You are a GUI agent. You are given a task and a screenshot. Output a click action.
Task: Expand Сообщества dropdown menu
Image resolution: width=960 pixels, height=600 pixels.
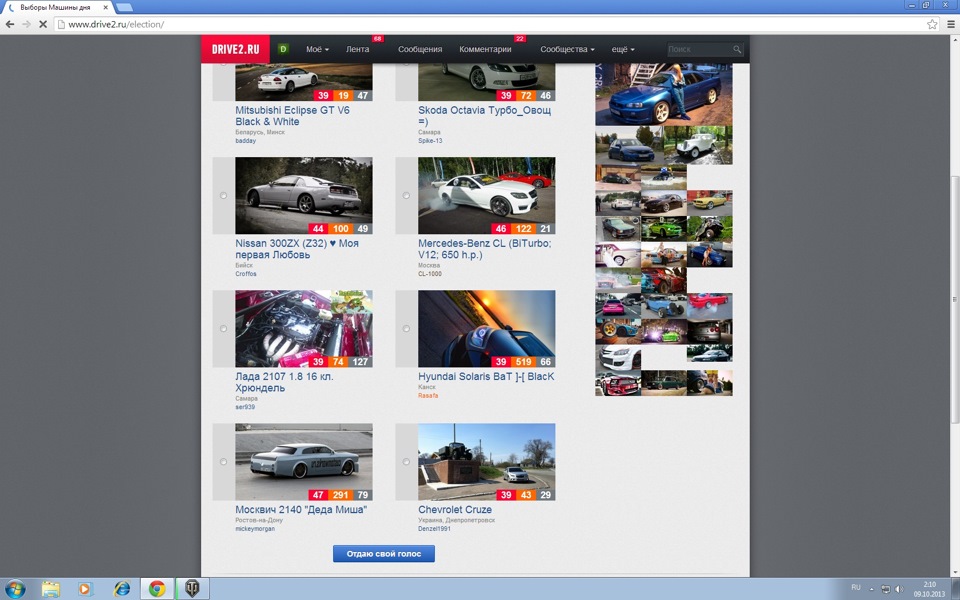click(x=567, y=49)
